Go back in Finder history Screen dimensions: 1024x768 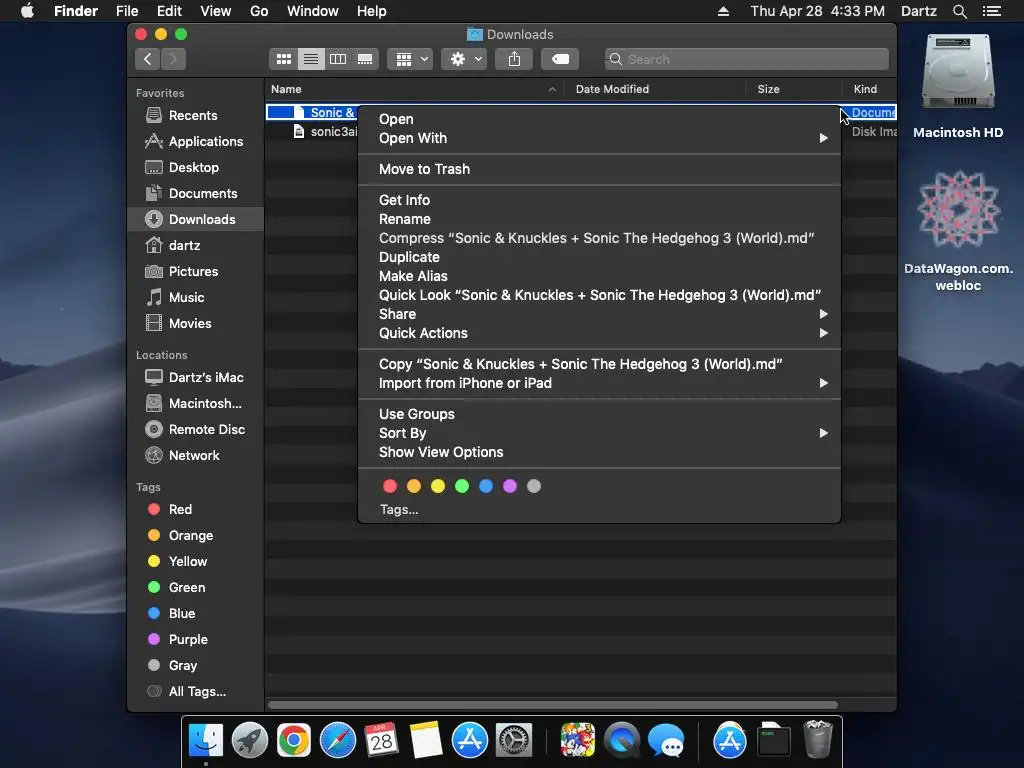point(148,59)
